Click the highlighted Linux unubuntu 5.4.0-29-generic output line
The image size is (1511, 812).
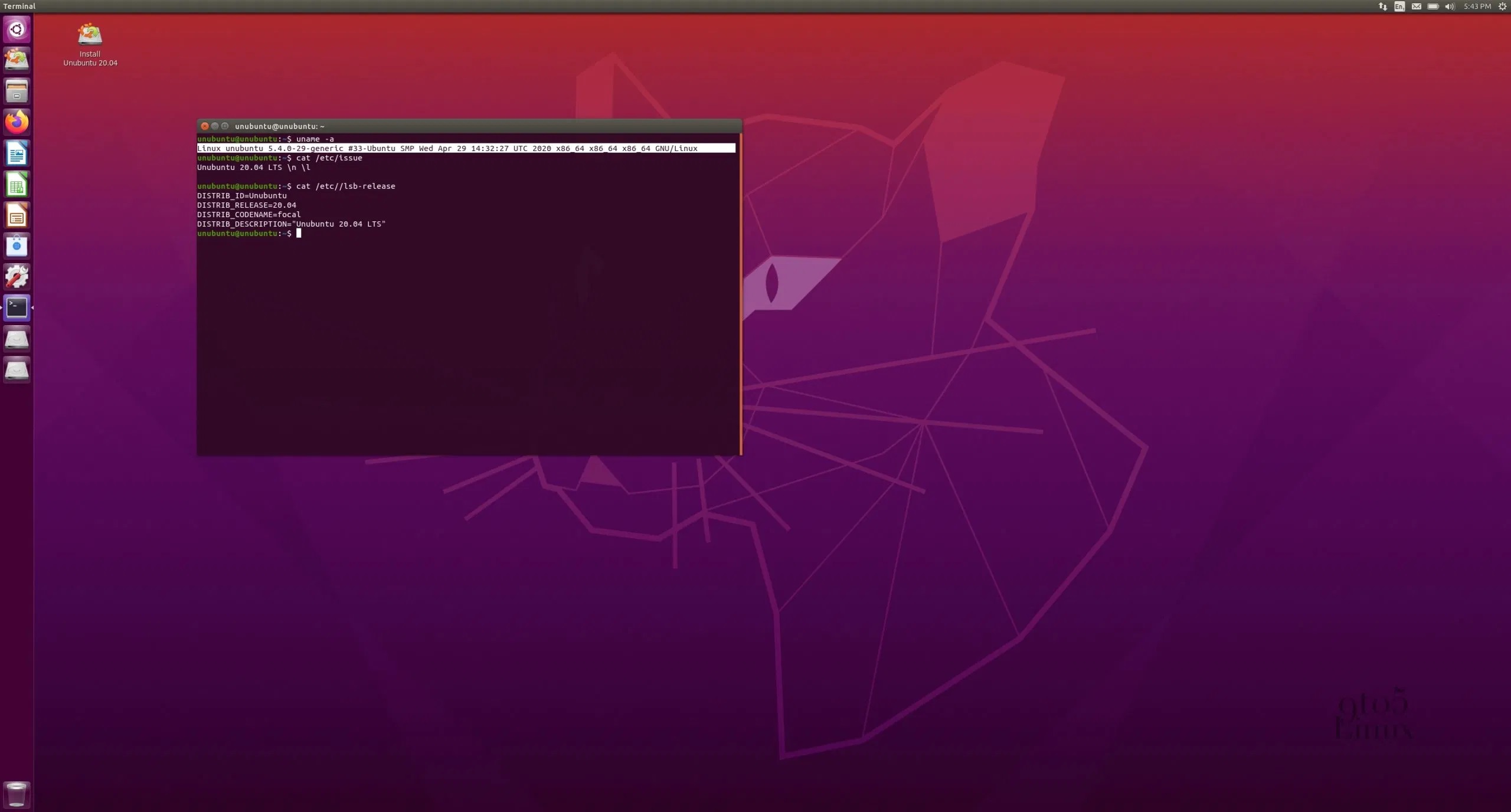click(466, 149)
